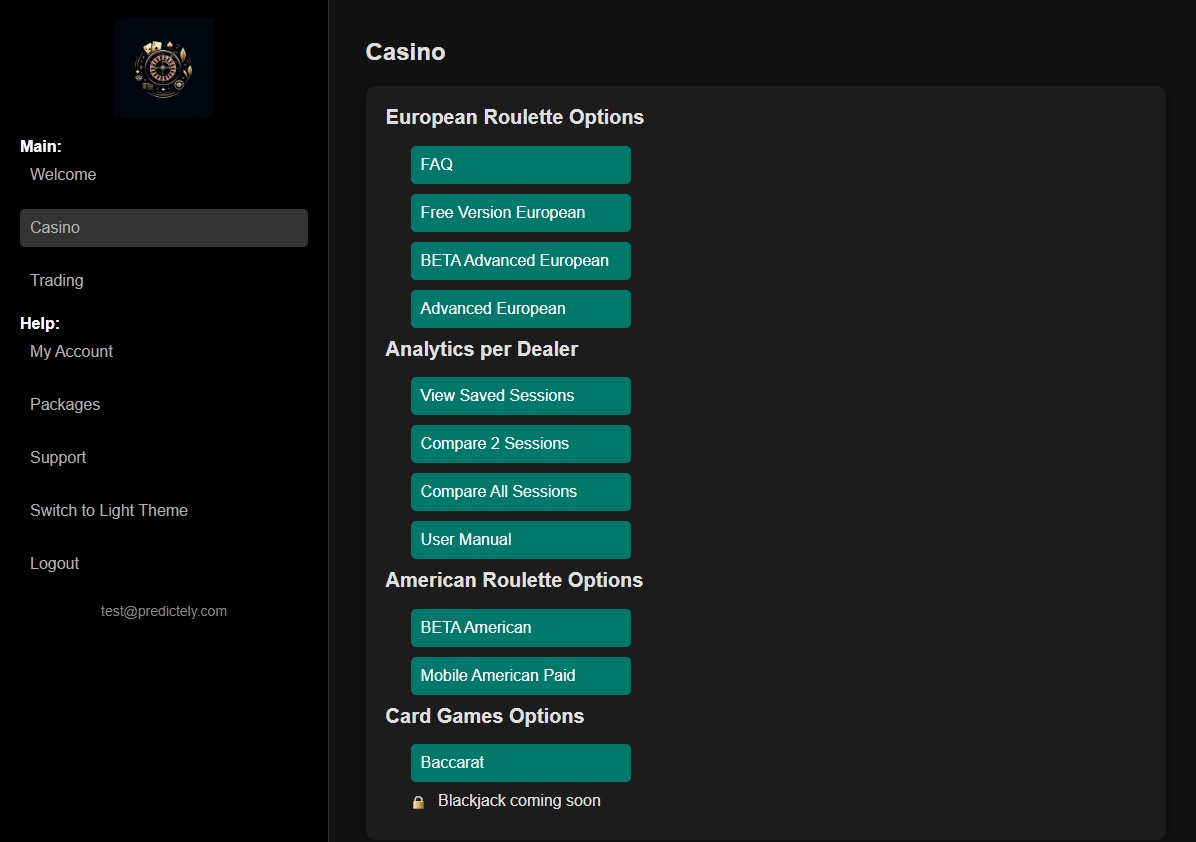Launch BETA American roulette

pyautogui.click(x=520, y=627)
